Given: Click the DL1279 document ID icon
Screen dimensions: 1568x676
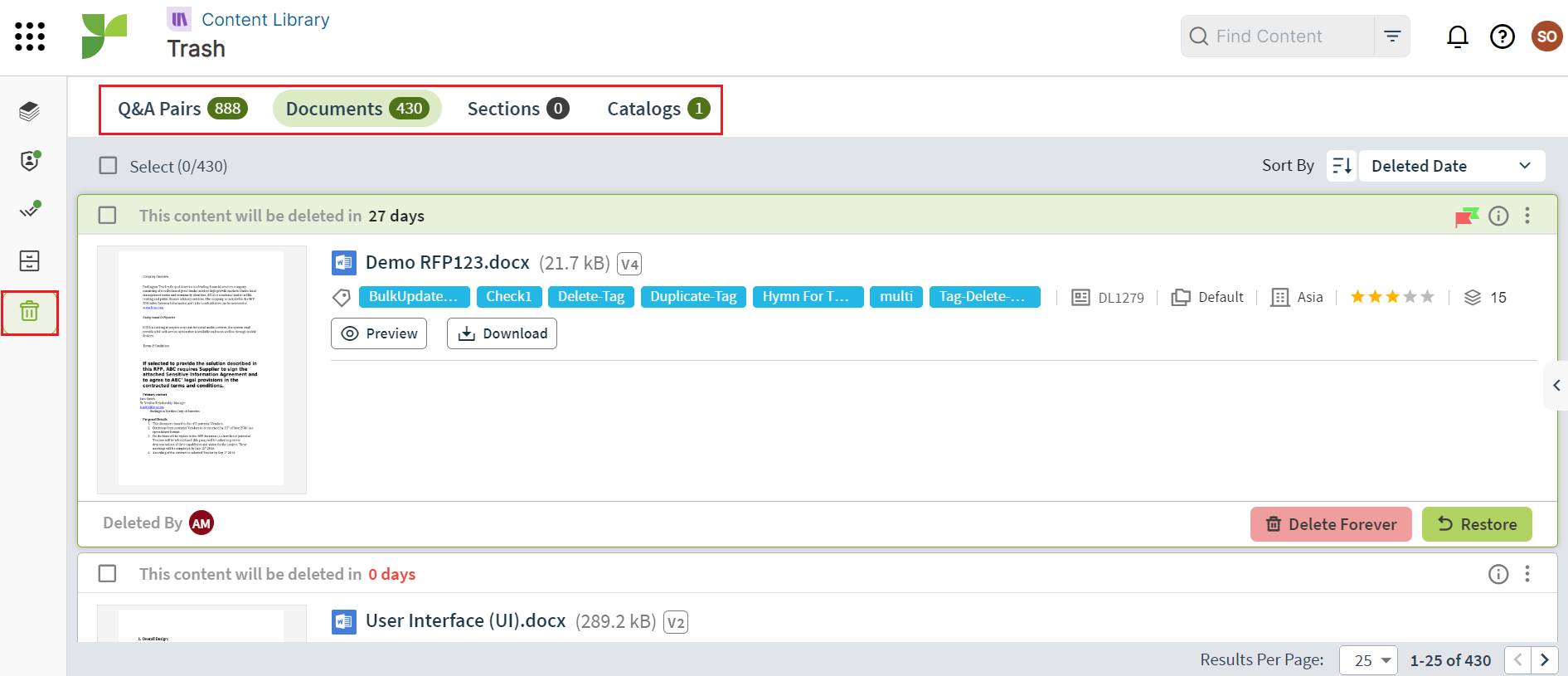Looking at the screenshot, I should click(1080, 297).
